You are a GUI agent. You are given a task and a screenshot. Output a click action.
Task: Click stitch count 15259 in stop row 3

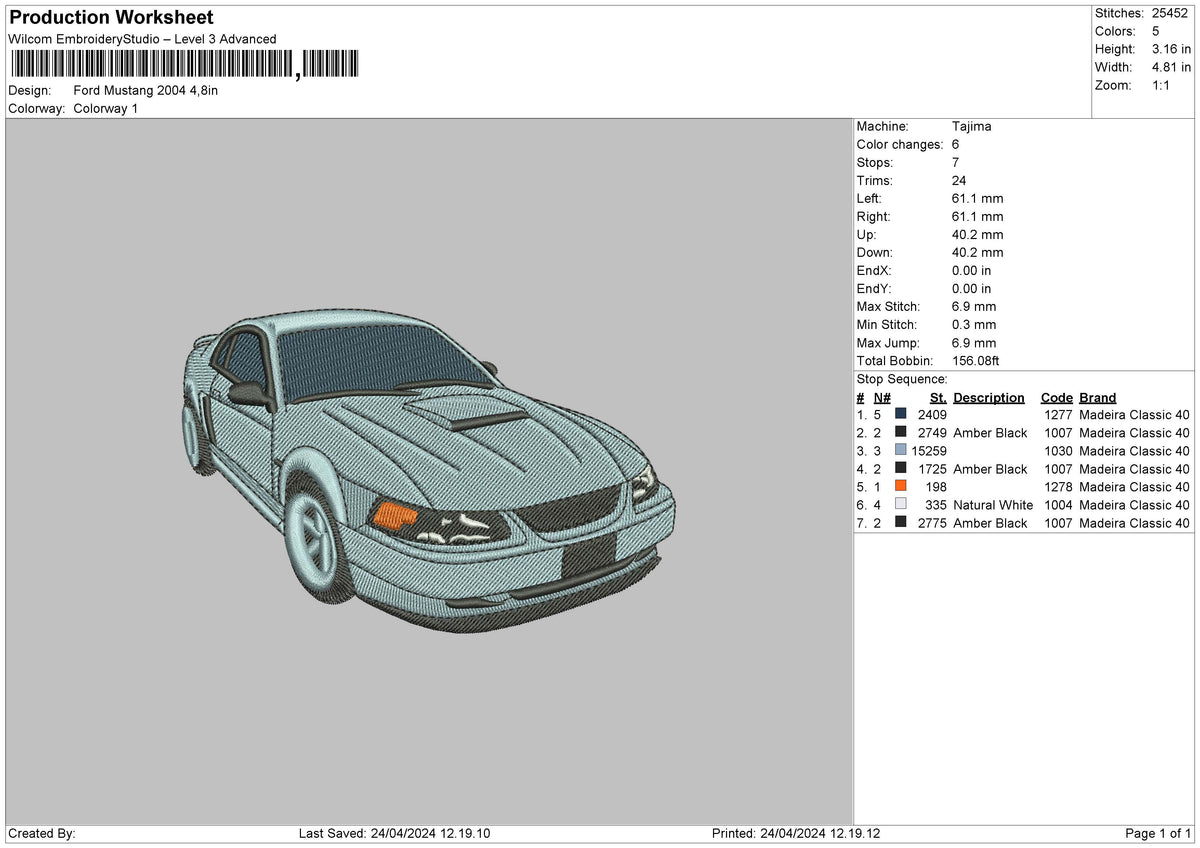928,450
